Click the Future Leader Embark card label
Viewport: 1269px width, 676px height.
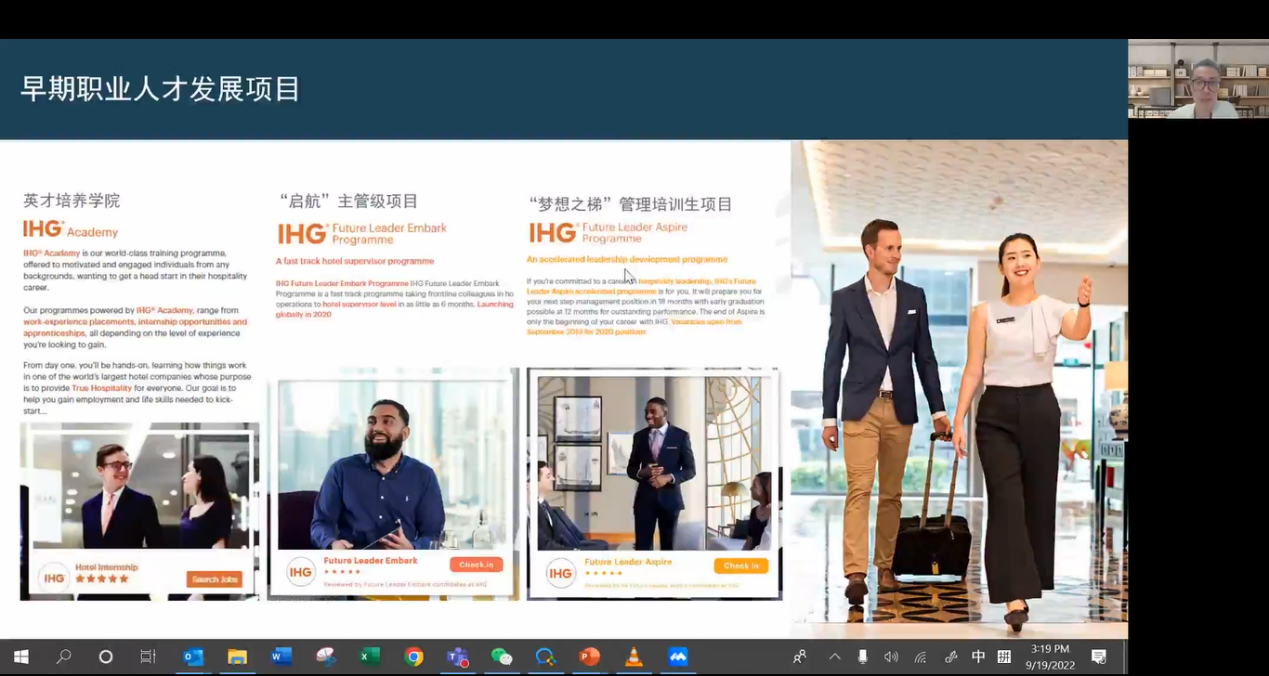click(371, 561)
